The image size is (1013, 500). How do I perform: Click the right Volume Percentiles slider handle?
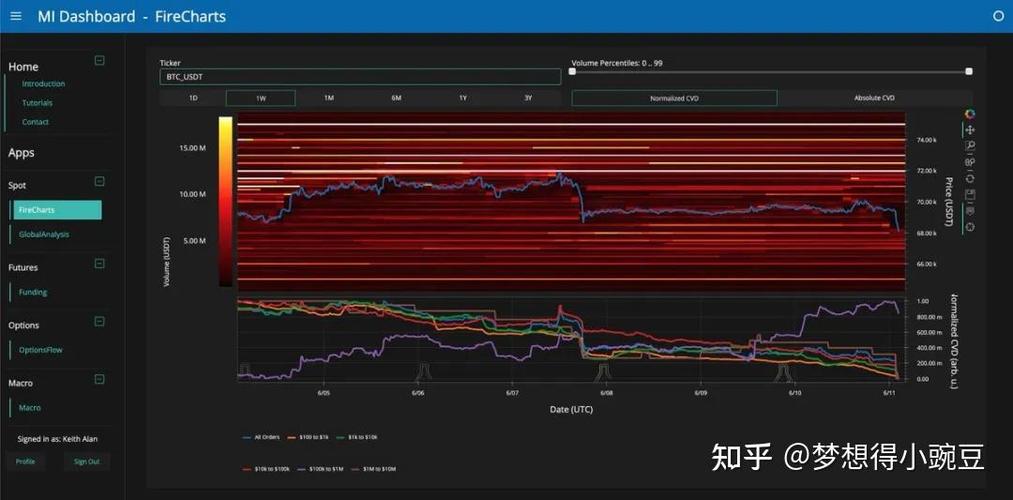pyautogui.click(x=968, y=72)
